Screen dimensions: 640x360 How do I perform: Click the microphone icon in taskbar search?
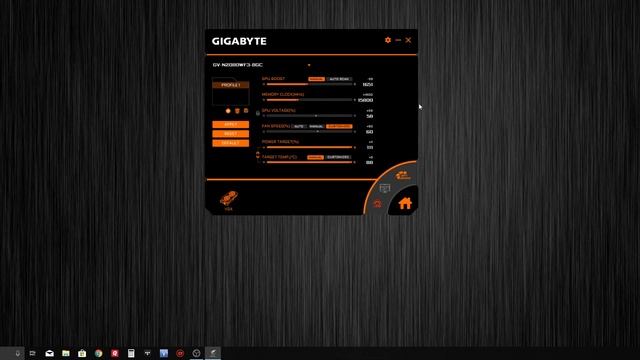click(18, 353)
